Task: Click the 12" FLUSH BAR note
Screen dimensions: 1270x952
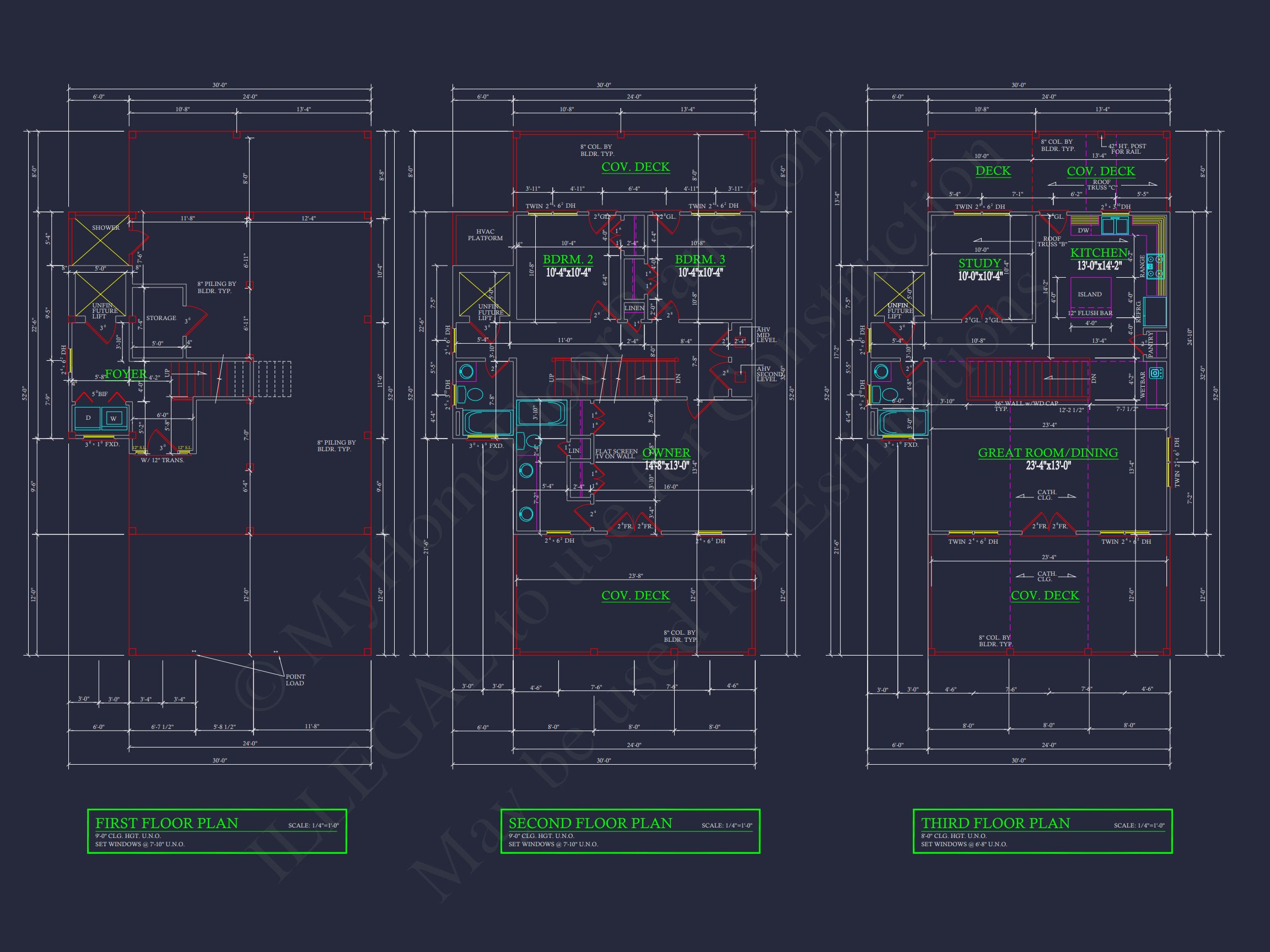Action: [x=1090, y=313]
